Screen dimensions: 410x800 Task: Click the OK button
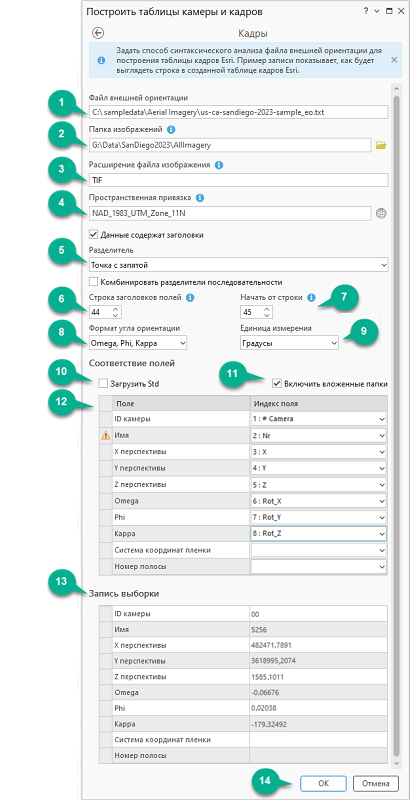[323, 783]
